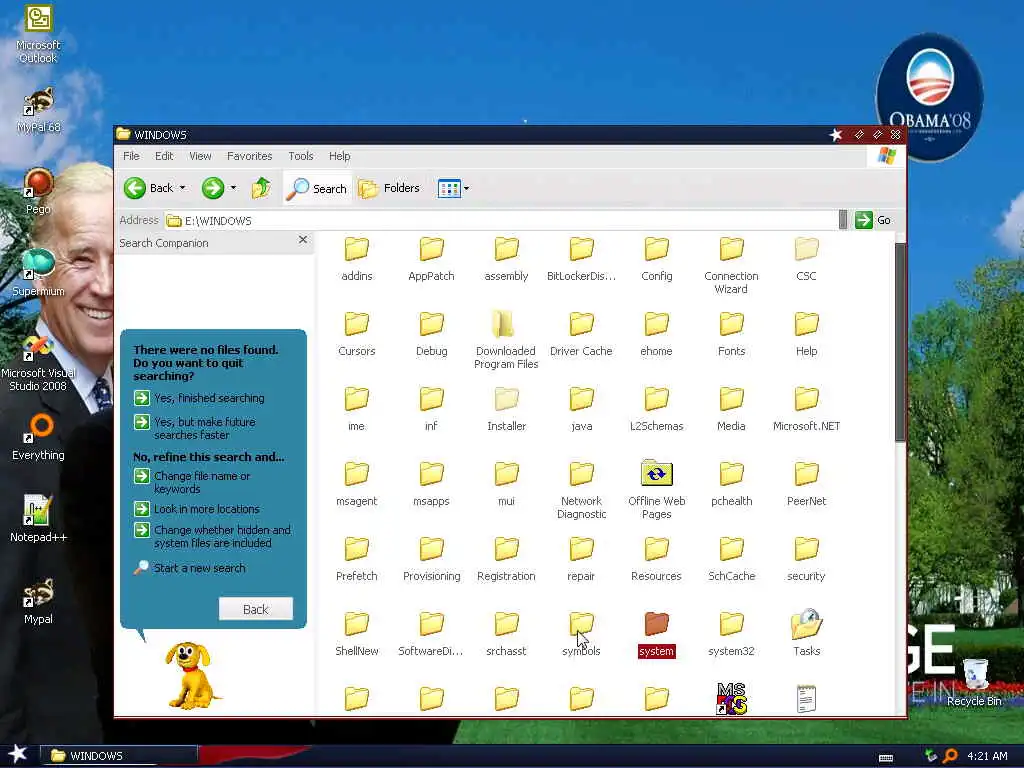The width and height of the screenshot is (1024, 768).
Task: Open the Tools menu
Action: (x=300, y=156)
